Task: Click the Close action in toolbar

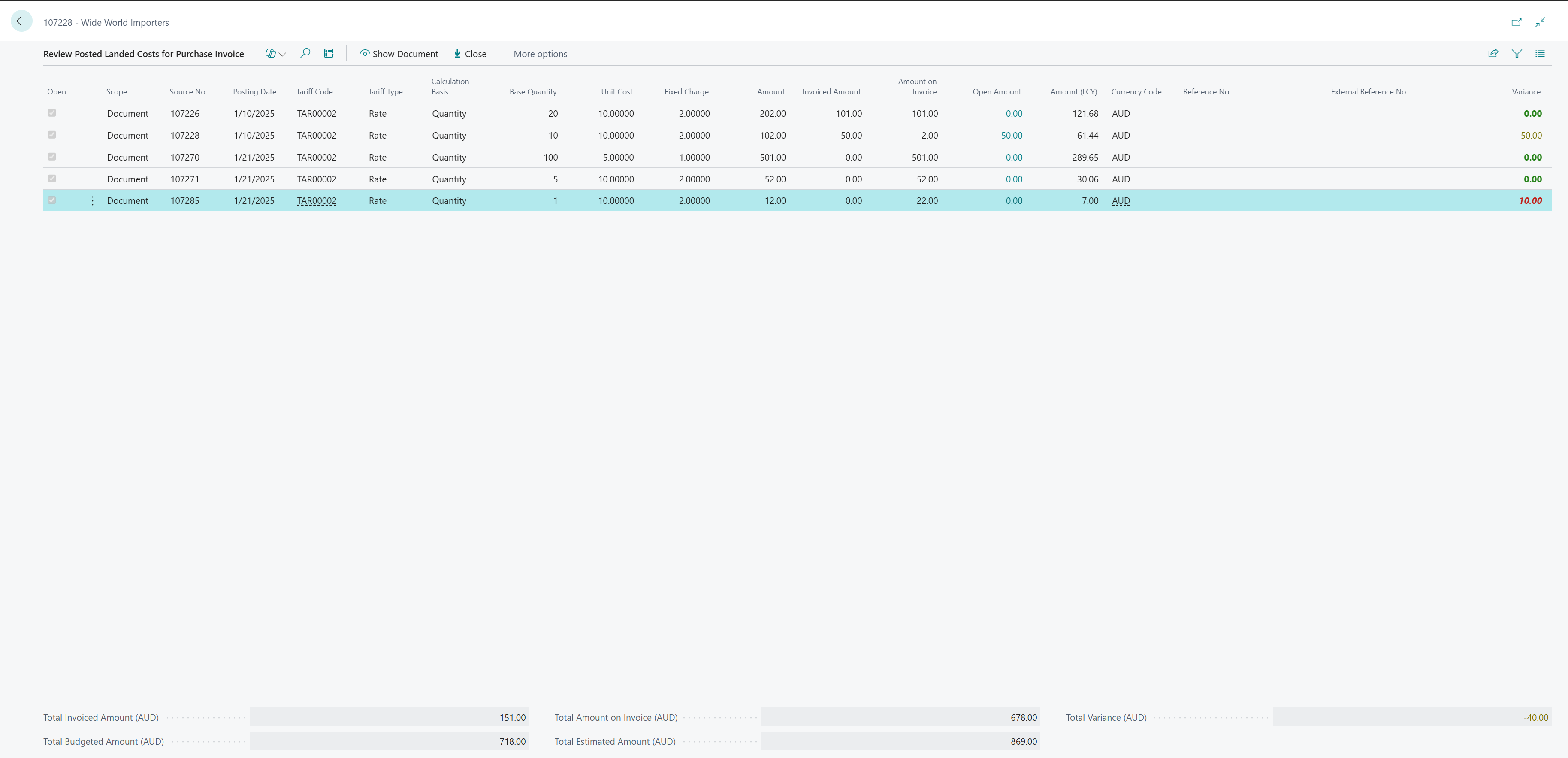Action: (x=470, y=54)
